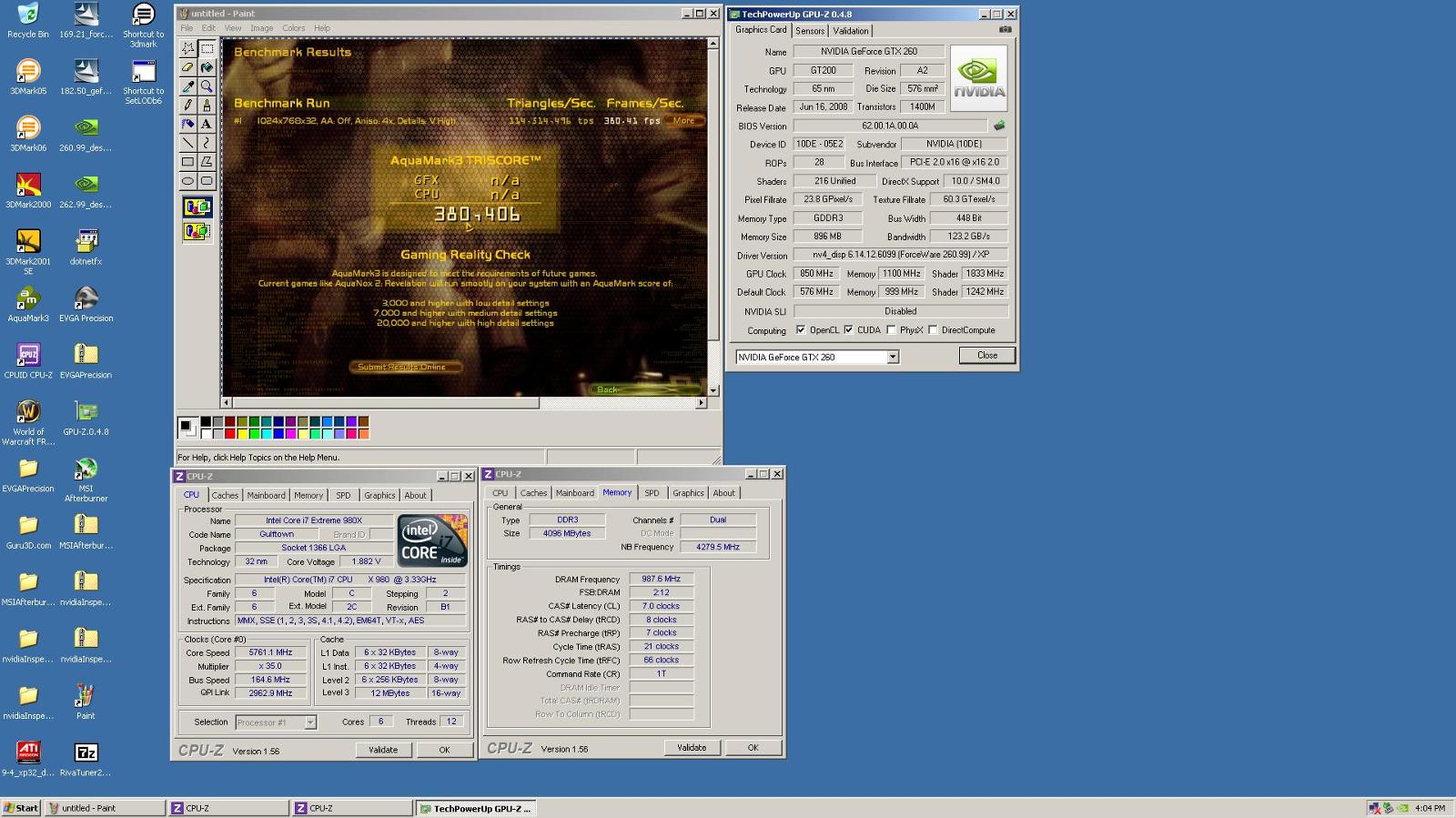The image size is (1456, 818).
Task: Open the Graphics tab in right CPU-Z window
Action: (x=688, y=493)
